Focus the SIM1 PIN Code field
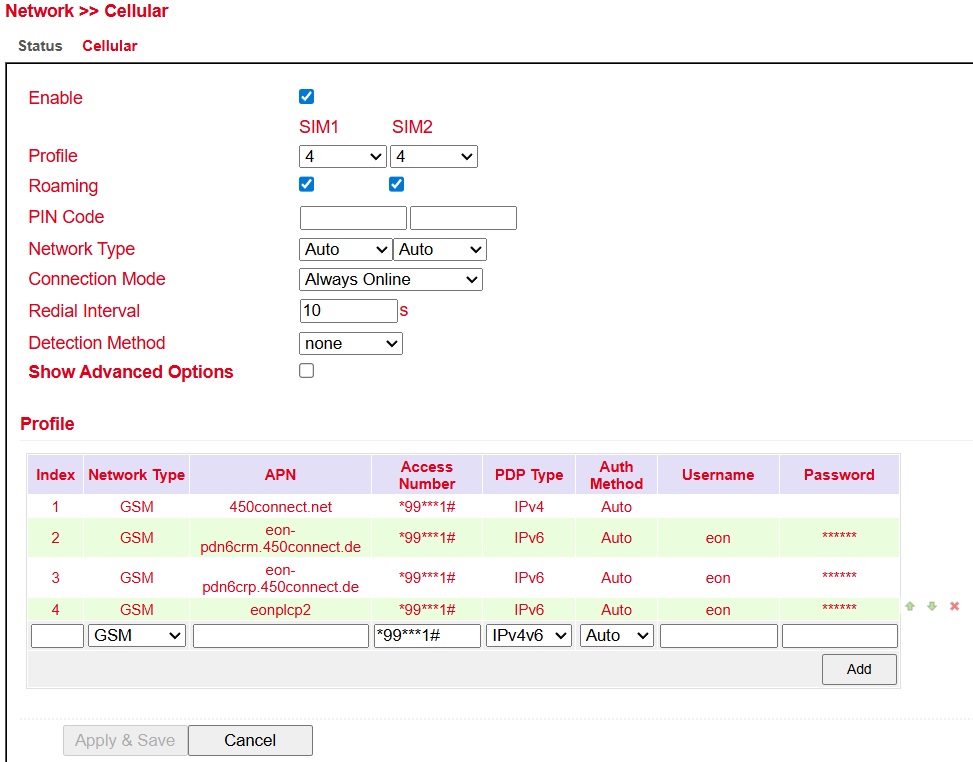Image resolution: width=973 pixels, height=762 pixels. (x=353, y=218)
